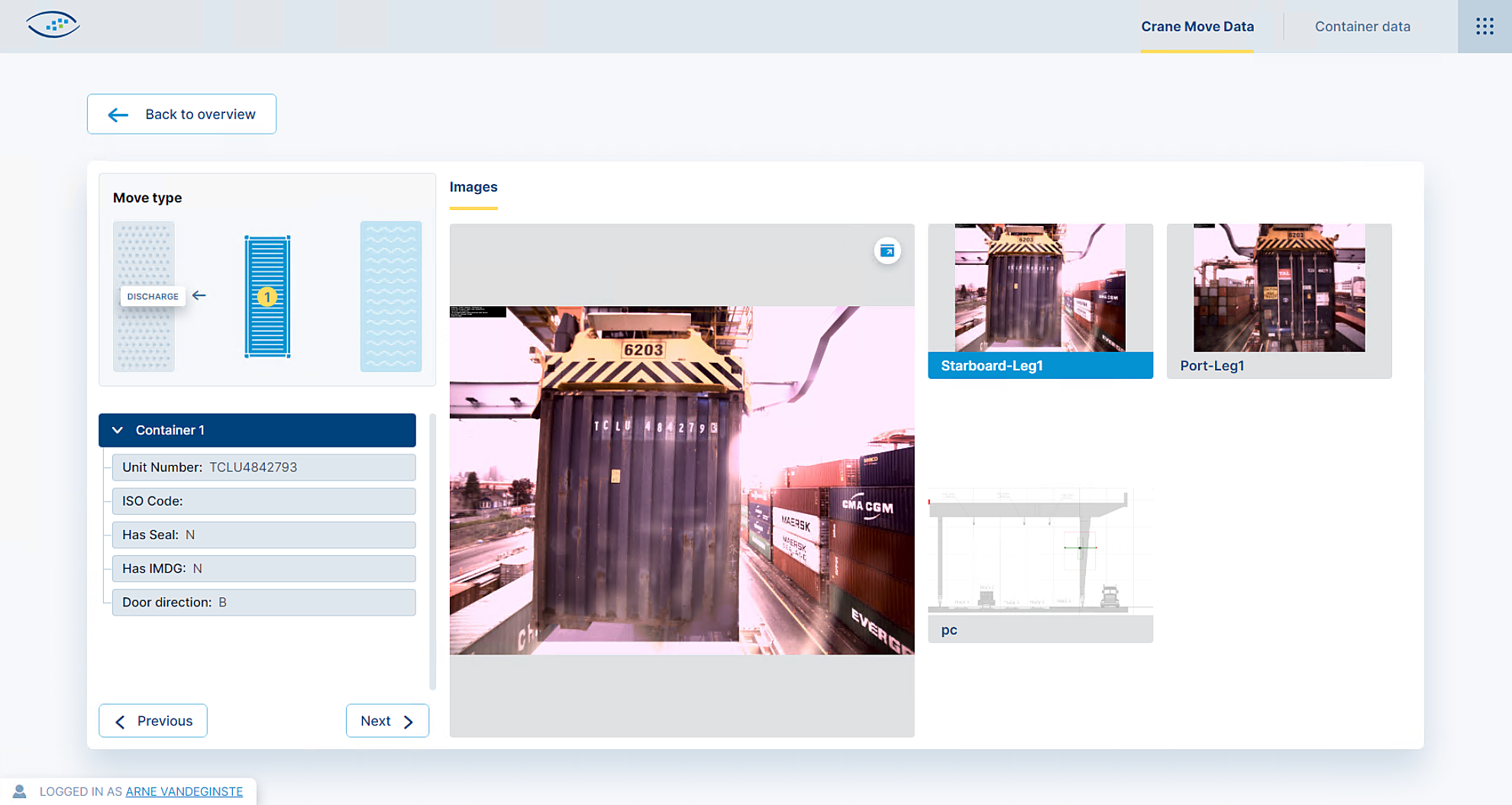The height and width of the screenshot is (805, 1512).
Task: Open the Images tab
Action: click(x=473, y=187)
